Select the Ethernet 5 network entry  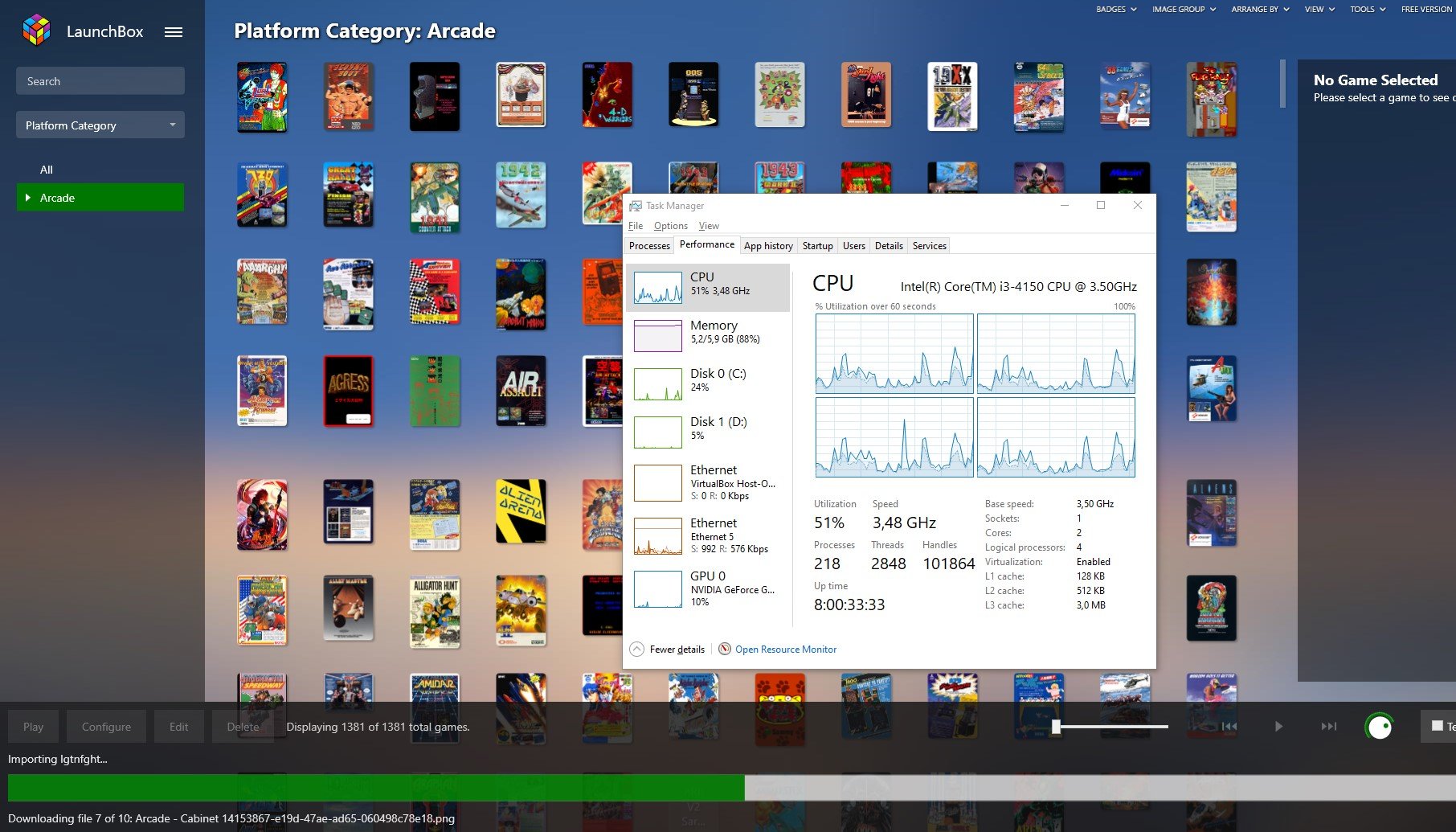point(708,535)
